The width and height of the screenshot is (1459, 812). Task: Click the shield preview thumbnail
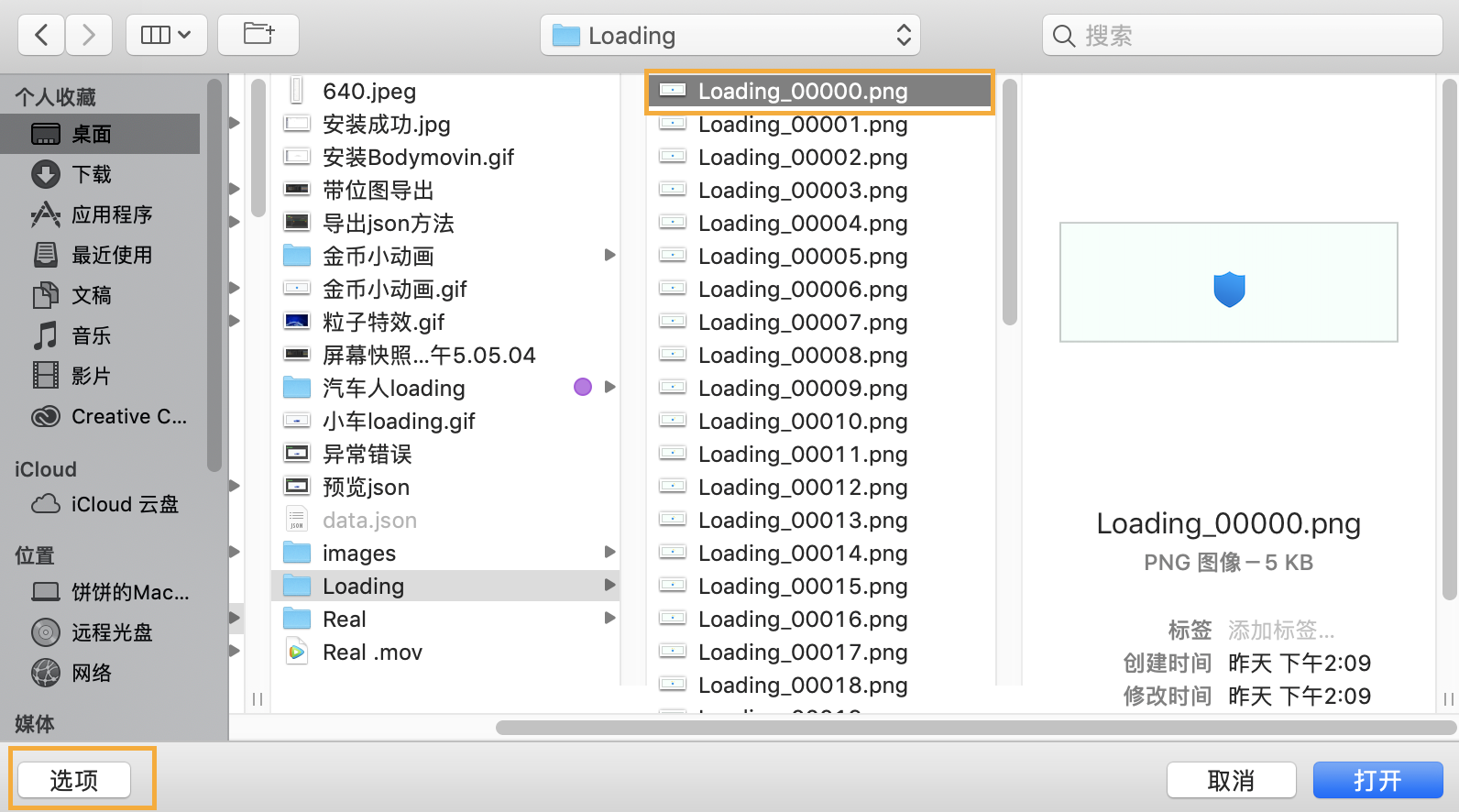click(1229, 282)
